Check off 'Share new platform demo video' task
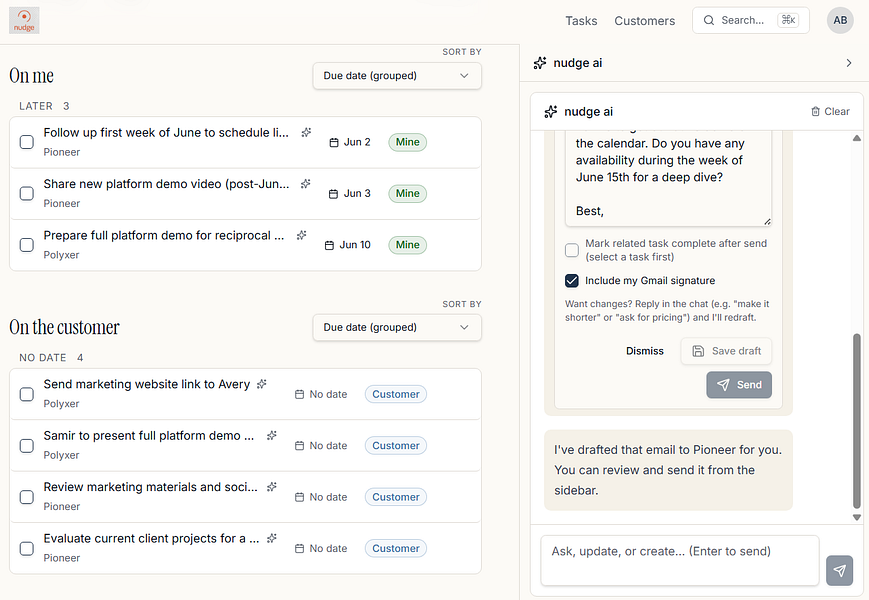This screenshot has height=600, width=869. (x=27, y=193)
